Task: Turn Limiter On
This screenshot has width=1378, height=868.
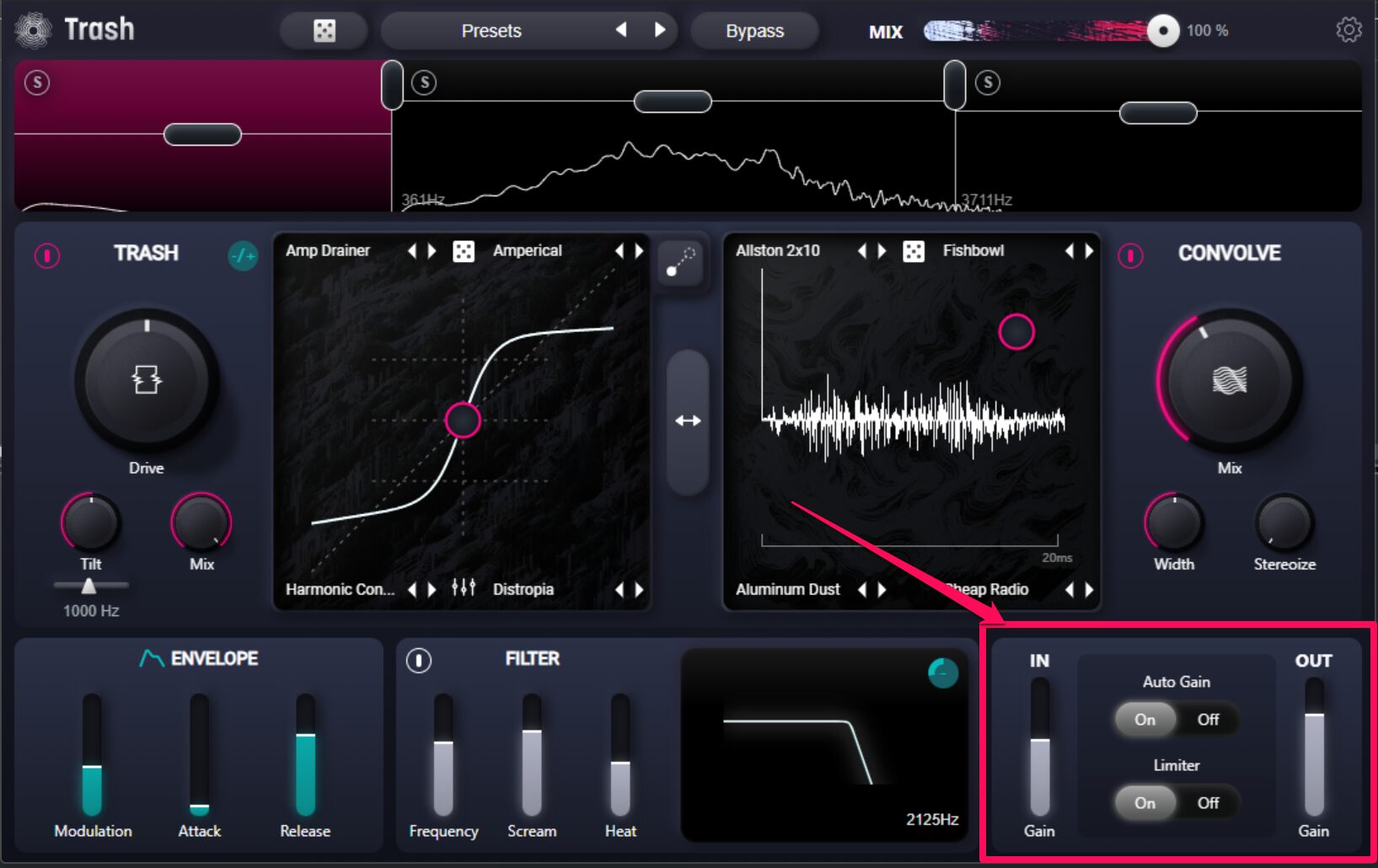Action: click(1145, 803)
